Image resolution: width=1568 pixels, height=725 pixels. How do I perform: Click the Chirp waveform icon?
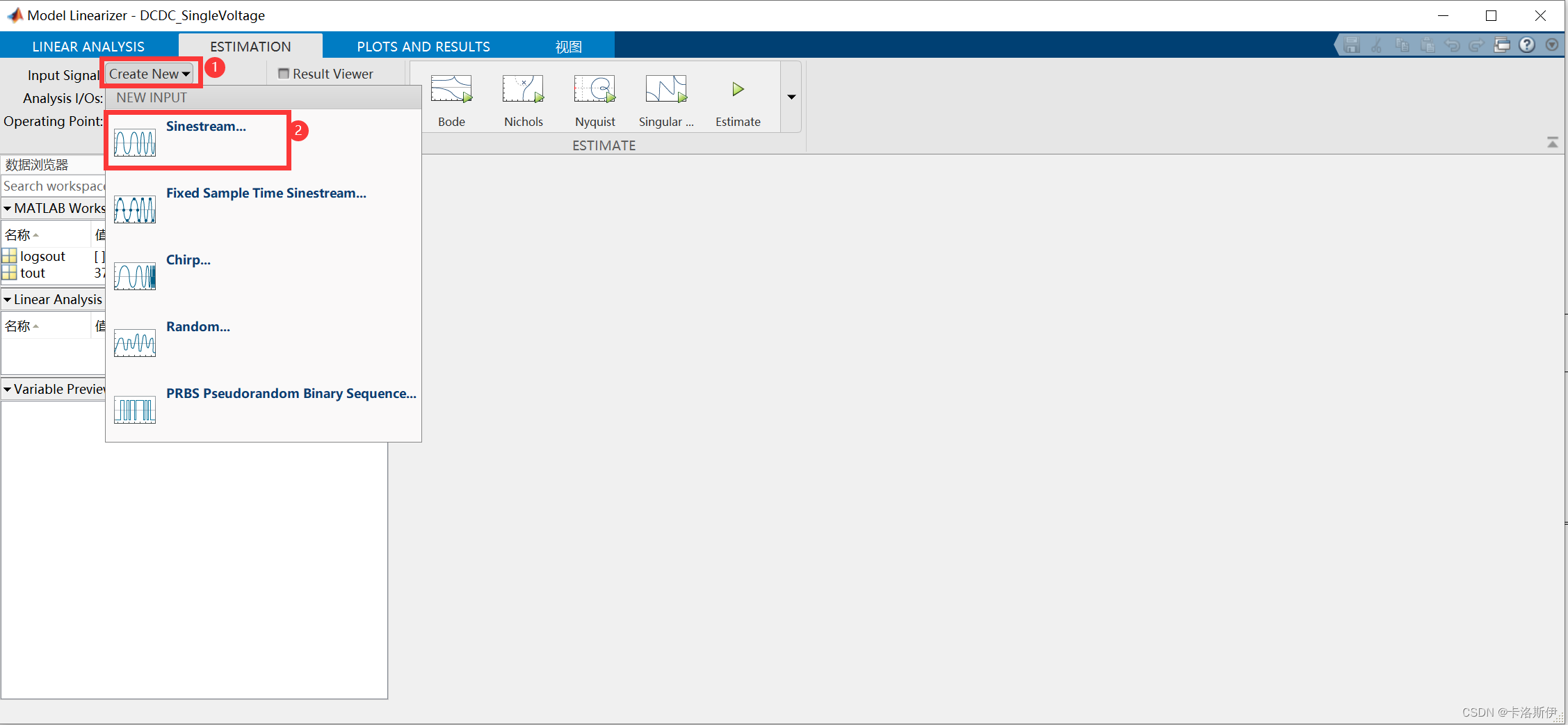[x=135, y=276]
